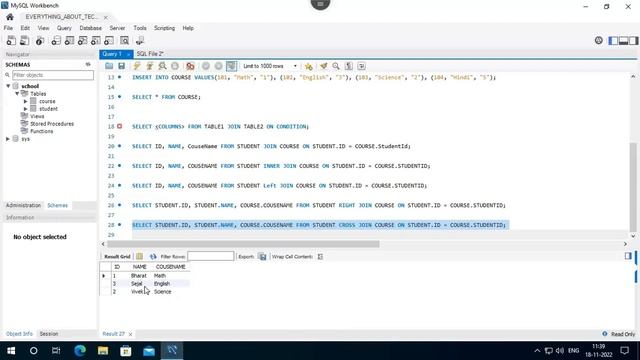Viewport: 640px width, 360px height.
Task: Execute statement under cursor icon
Action: pos(150,66)
